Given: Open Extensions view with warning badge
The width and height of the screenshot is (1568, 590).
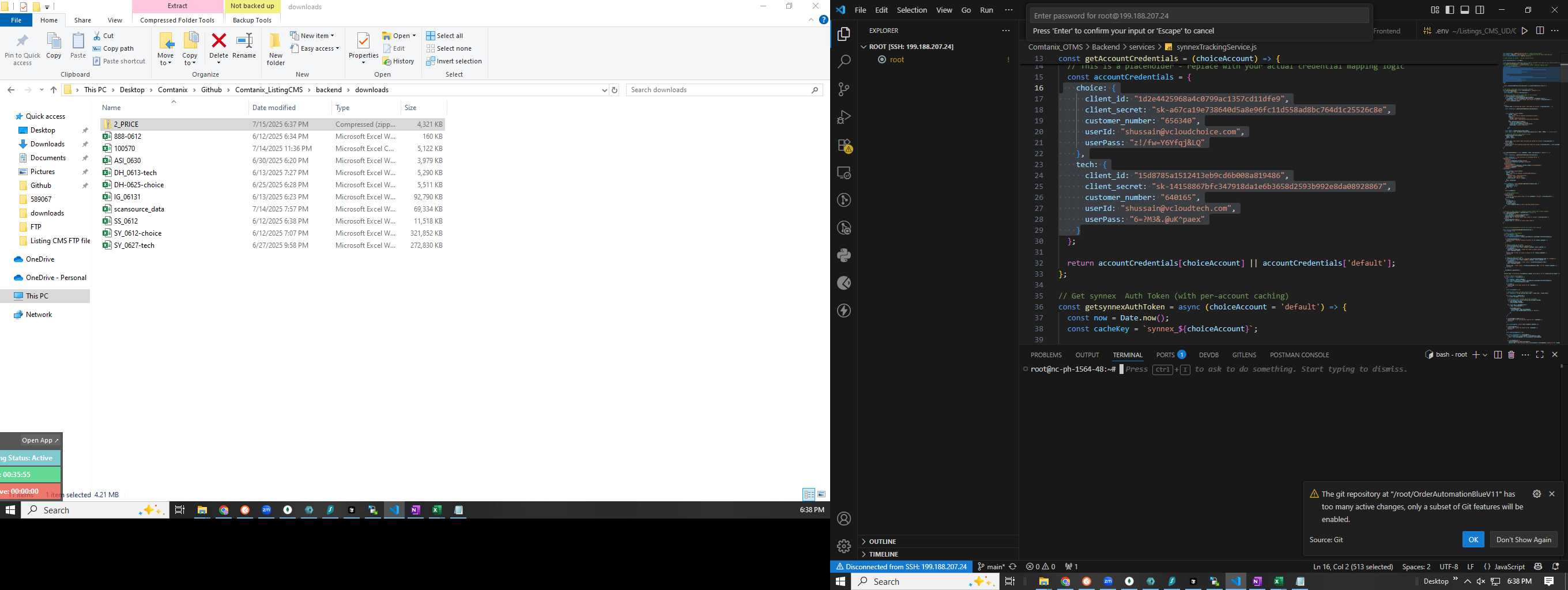Looking at the screenshot, I should pyautogui.click(x=845, y=145).
